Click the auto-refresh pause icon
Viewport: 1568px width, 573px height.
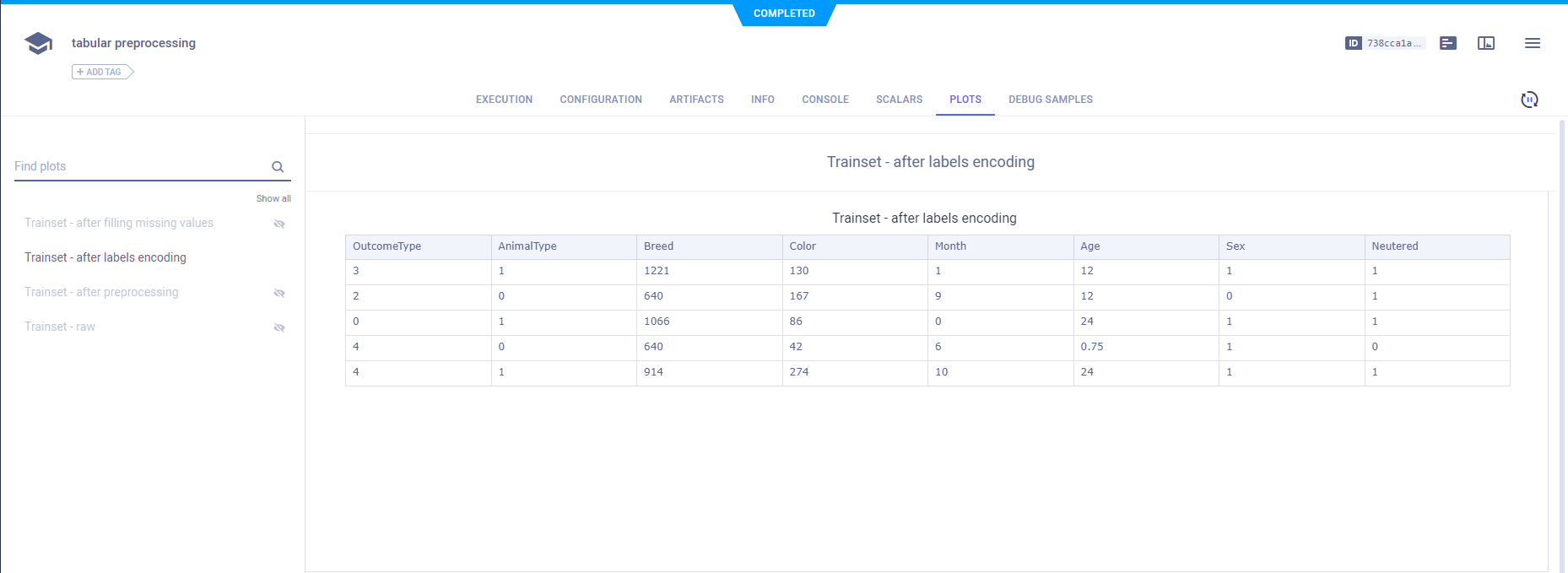click(x=1529, y=100)
